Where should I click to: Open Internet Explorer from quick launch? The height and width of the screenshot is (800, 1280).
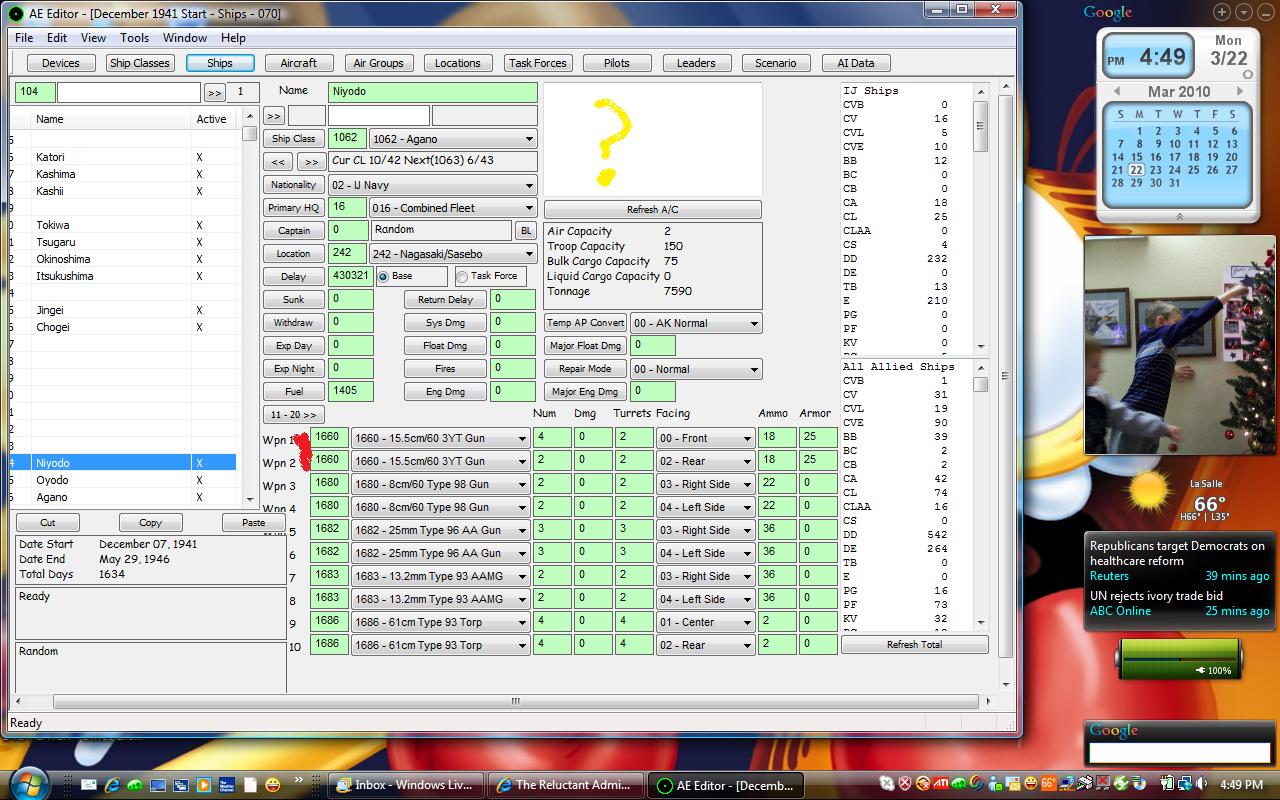112,785
